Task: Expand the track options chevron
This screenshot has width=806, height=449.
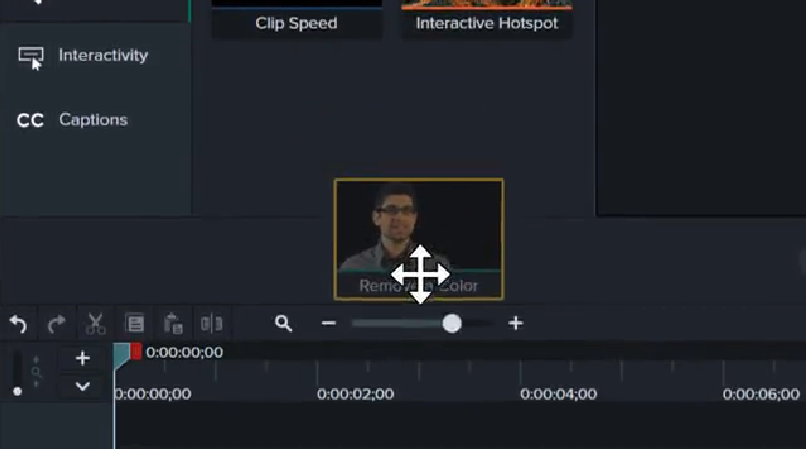Action: (83, 386)
